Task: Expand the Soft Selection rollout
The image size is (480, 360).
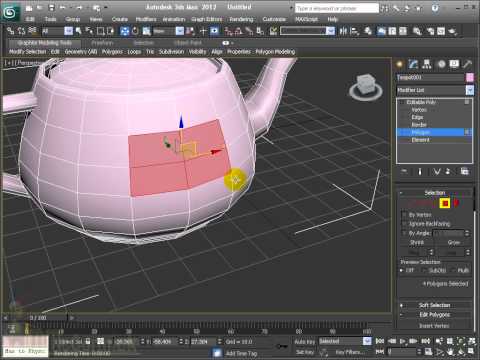Action: (x=435, y=305)
